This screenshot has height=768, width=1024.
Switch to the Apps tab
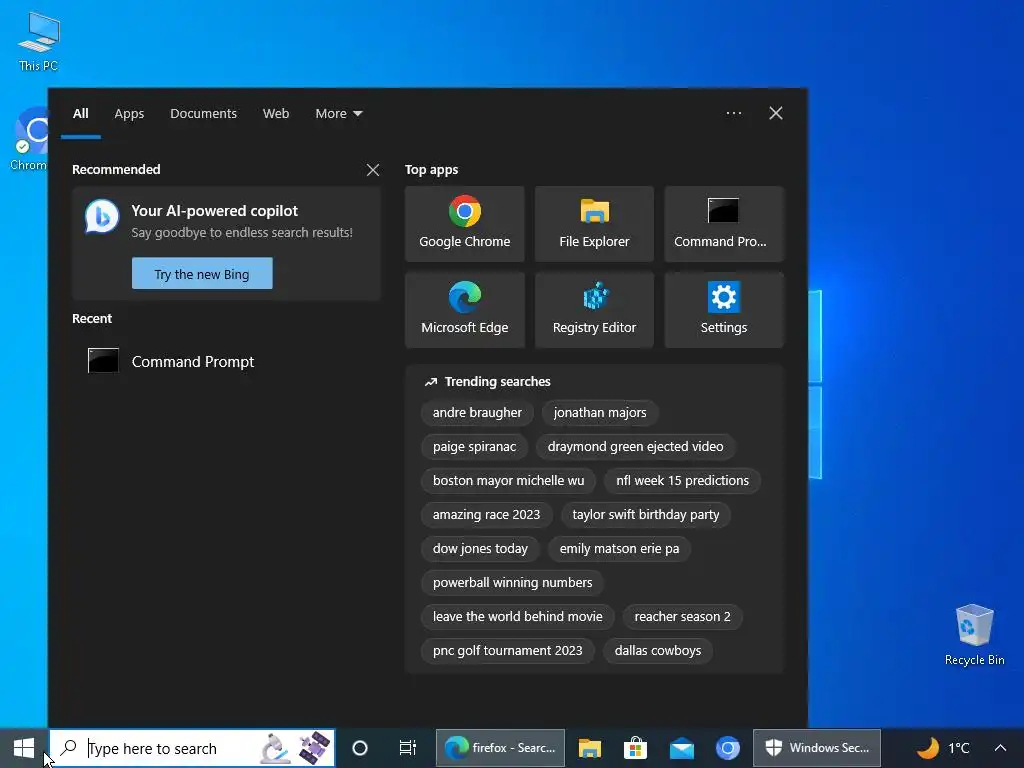point(129,114)
